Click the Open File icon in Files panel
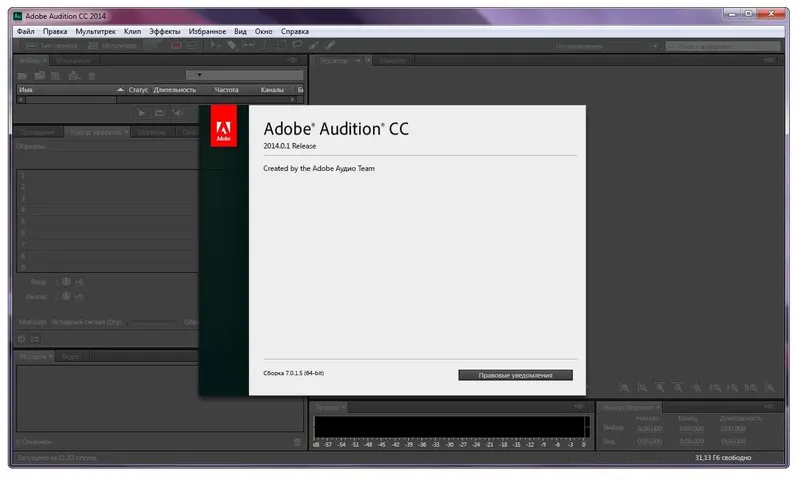This screenshot has width=800, height=480. coord(22,76)
